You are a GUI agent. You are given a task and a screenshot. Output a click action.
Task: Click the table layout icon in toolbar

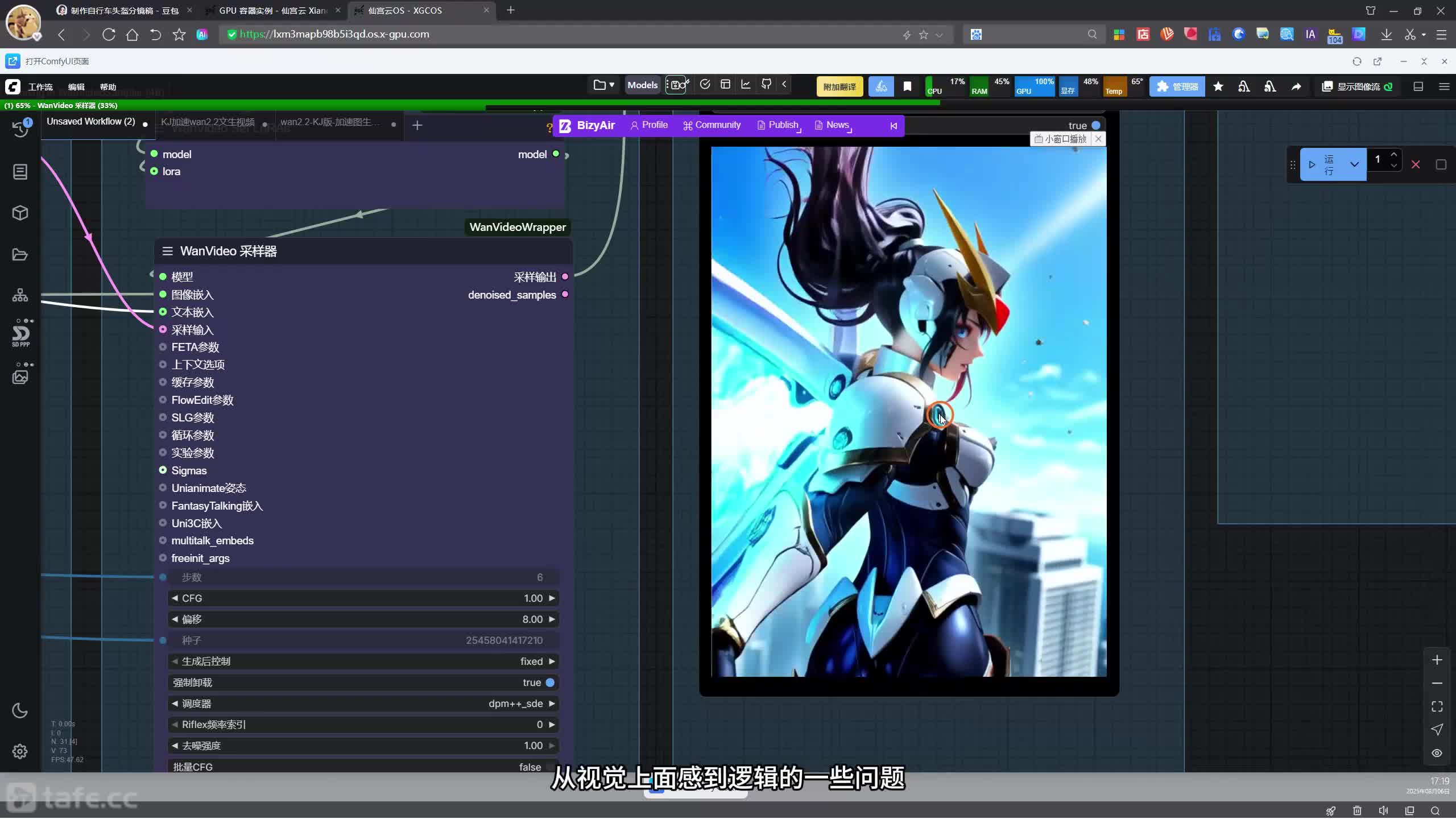pyautogui.click(x=725, y=84)
